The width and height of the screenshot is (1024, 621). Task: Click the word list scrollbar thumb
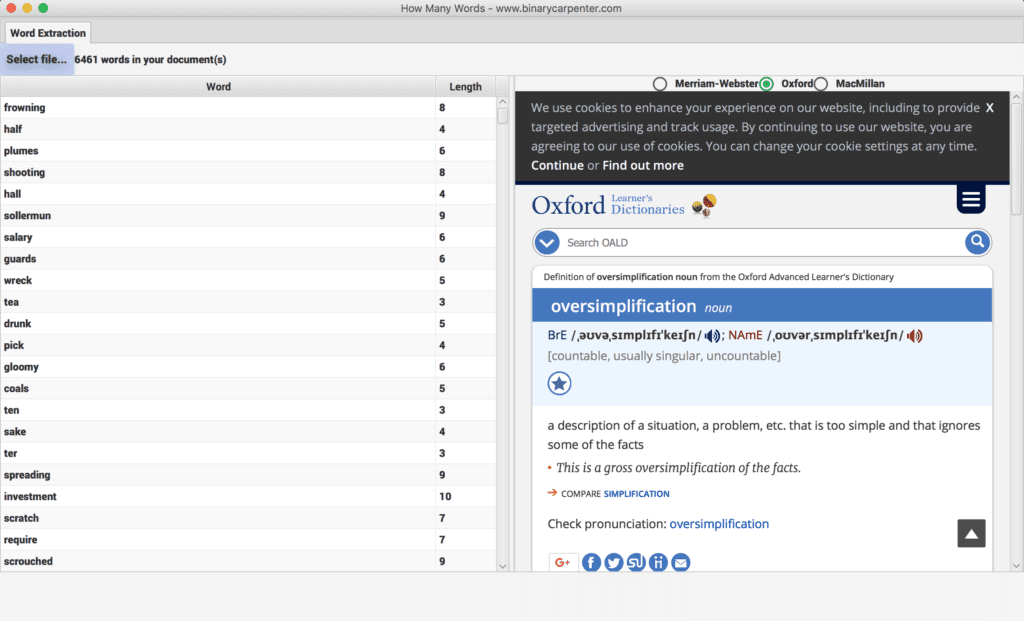(x=502, y=116)
